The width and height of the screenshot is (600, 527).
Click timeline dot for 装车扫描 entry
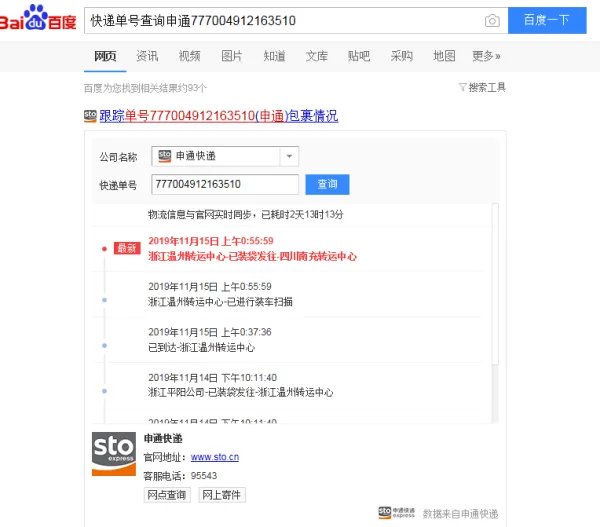click(x=104, y=300)
